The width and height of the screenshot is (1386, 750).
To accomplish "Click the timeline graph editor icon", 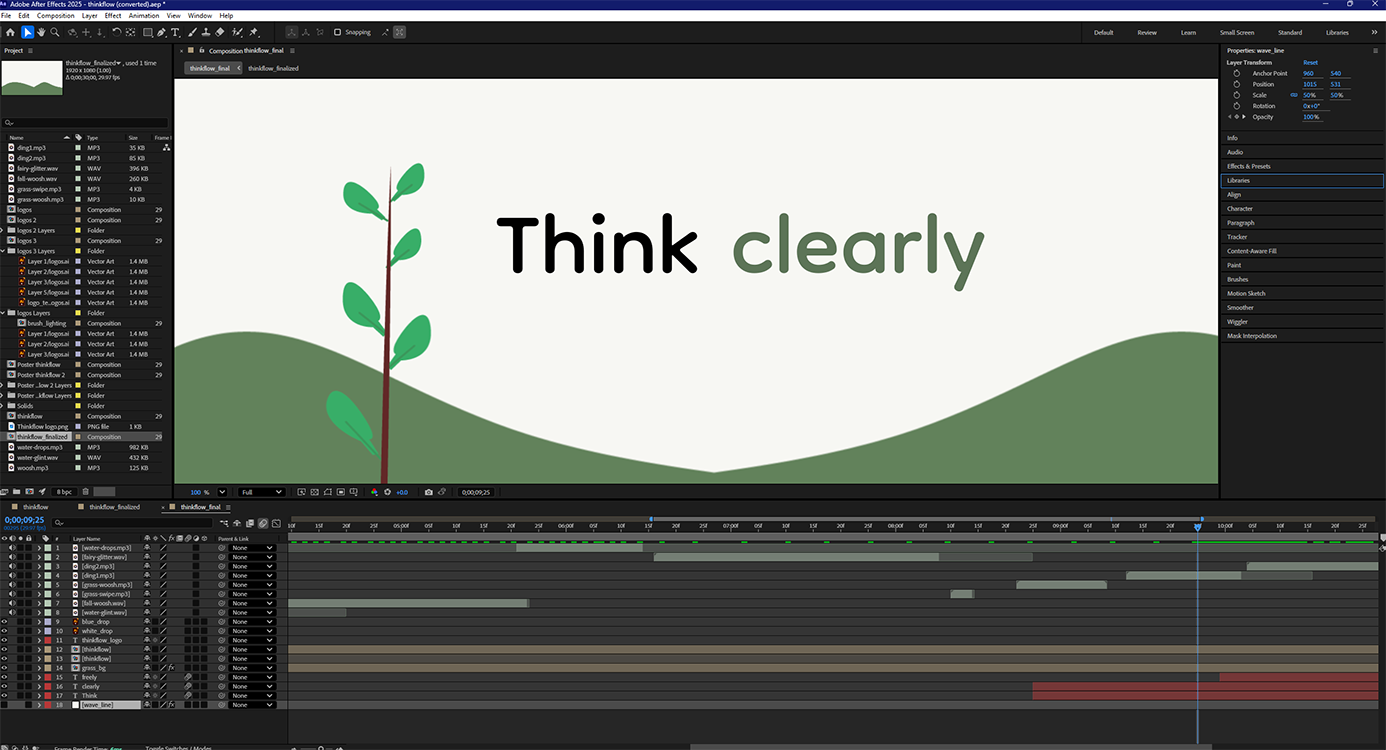I will 275,523.
